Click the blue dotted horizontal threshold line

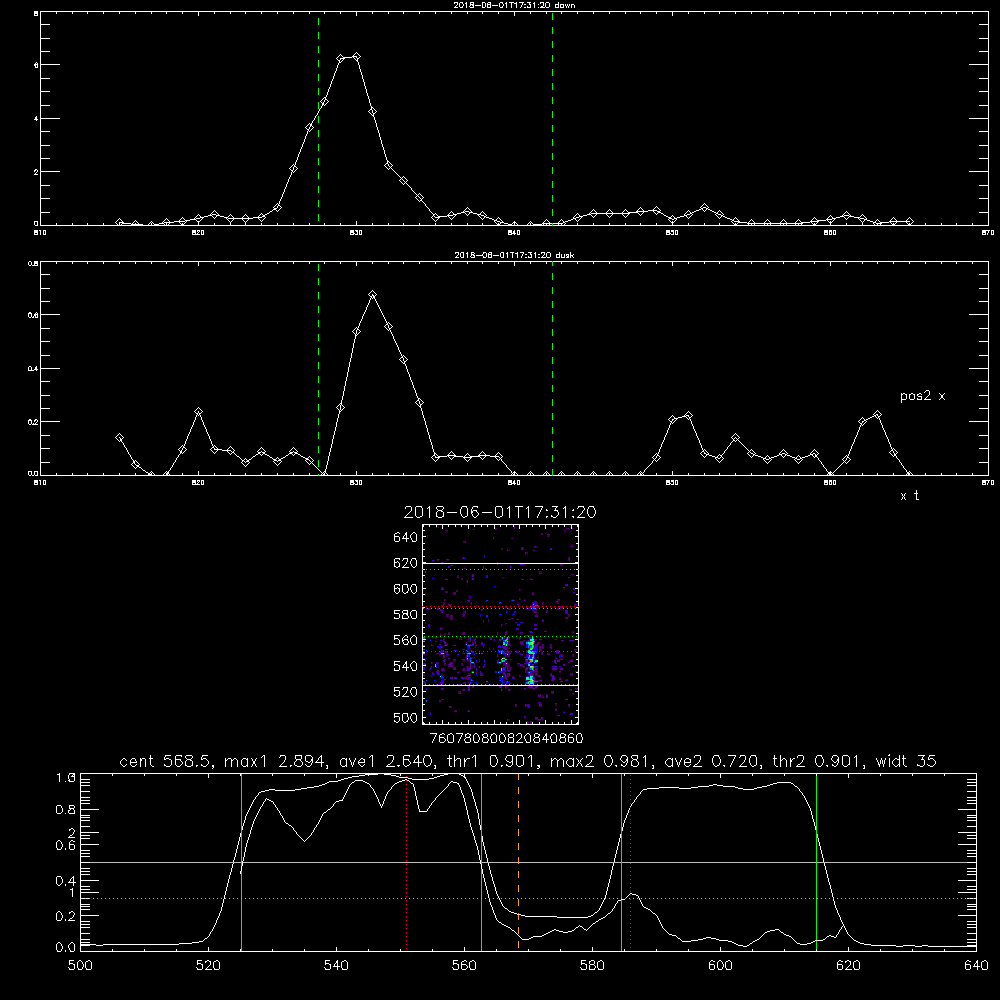[x=528, y=898]
